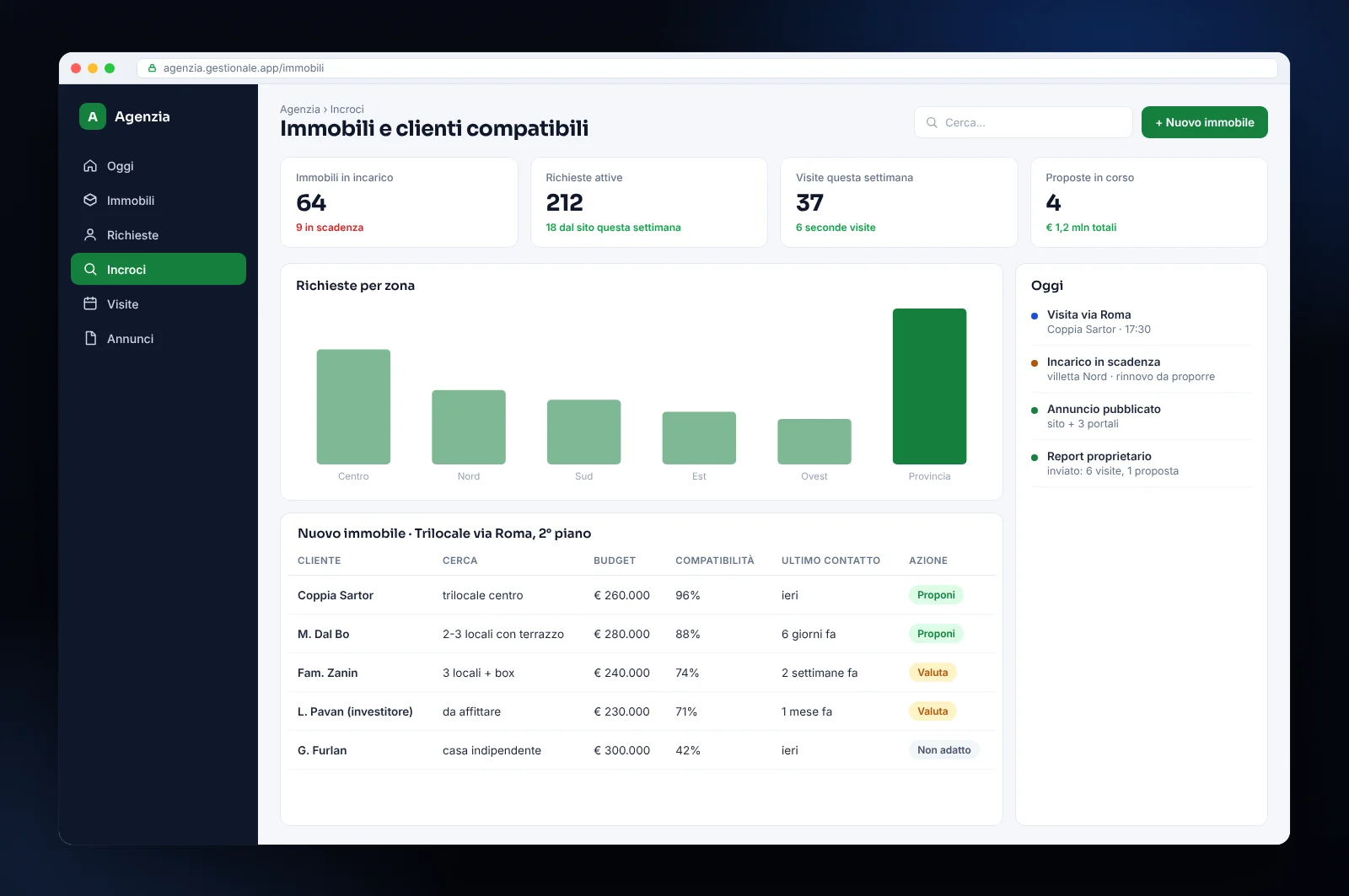Open Visite in the sidebar
This screenshot has width=1349, height=896.
(x=159, y=304)
